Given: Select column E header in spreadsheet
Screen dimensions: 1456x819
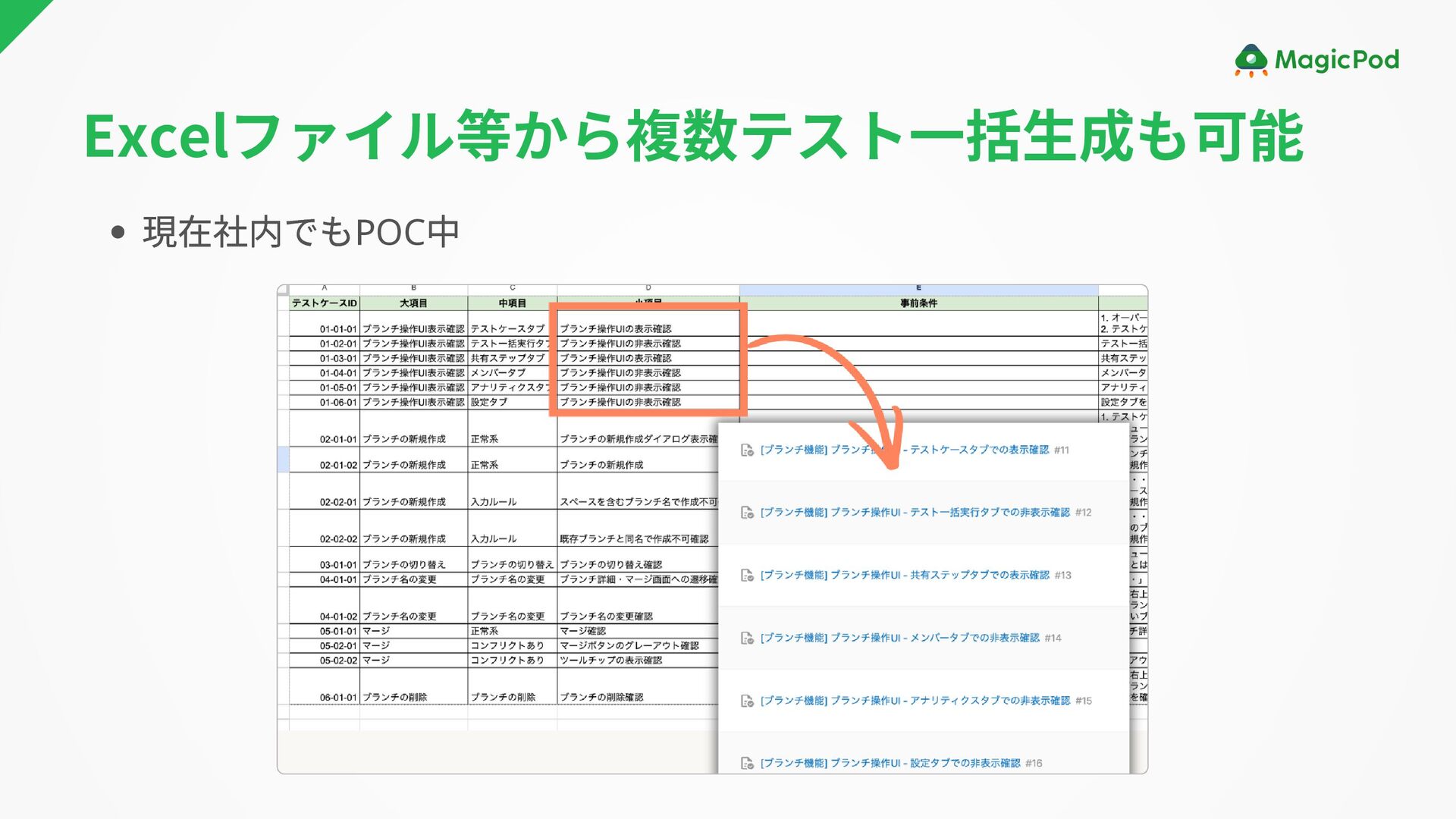Looking at the screenshot, I should click(x=918, y=288).
